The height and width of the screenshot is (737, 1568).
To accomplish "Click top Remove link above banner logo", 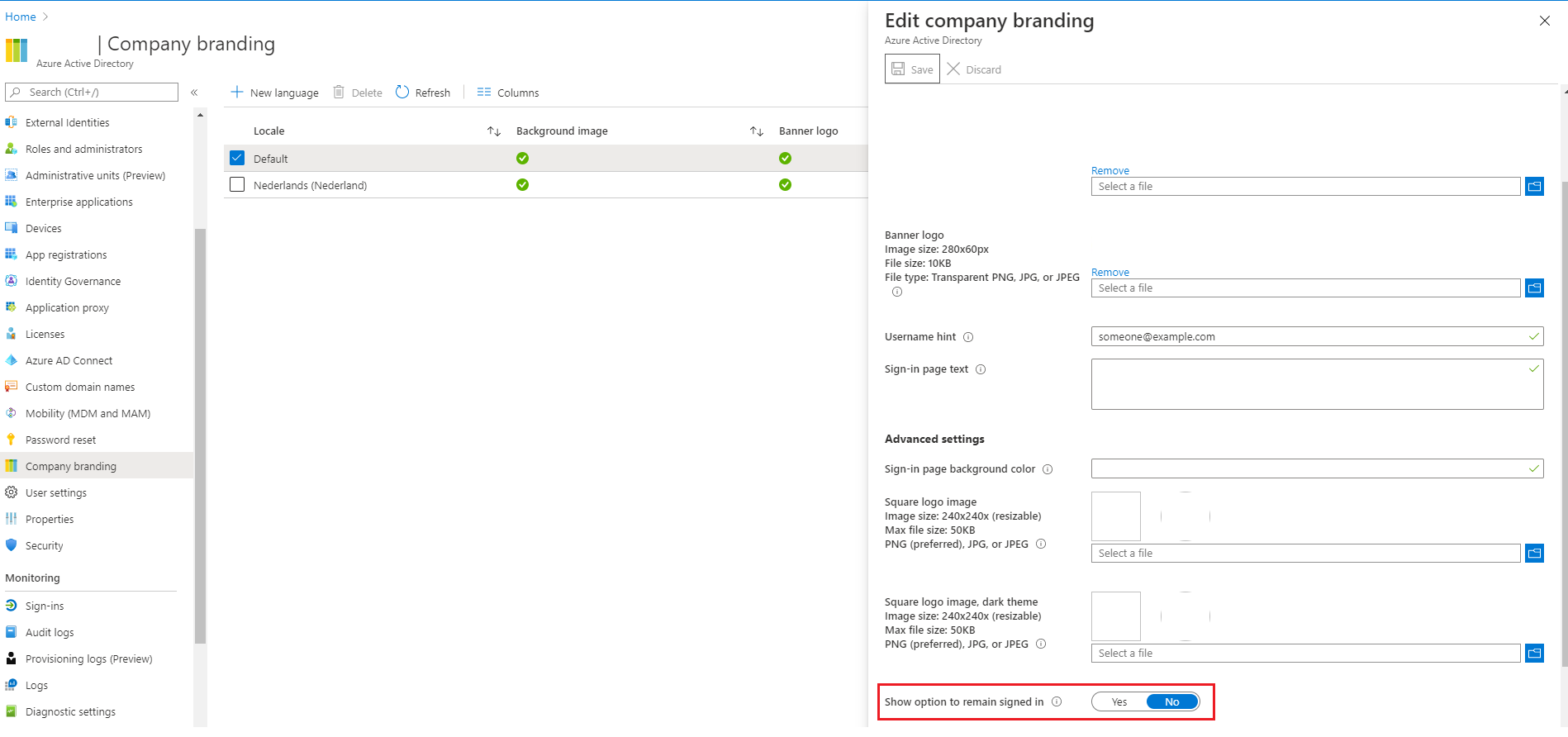I will pyautogui.click(x=1109, y=170).
